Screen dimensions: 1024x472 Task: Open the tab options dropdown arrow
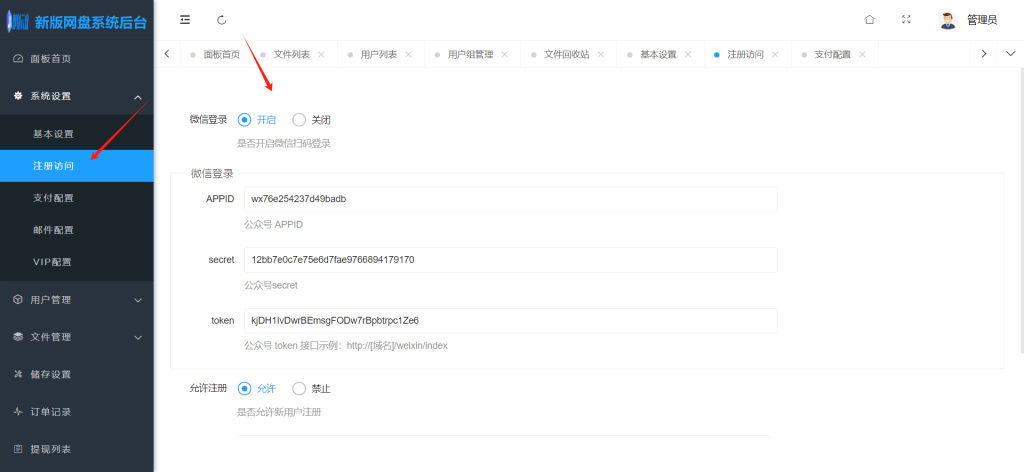point(1010,54)
